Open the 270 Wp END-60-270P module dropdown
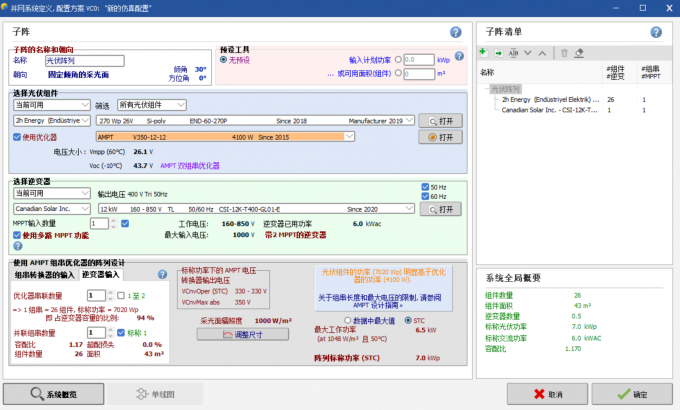The width and height of the screenshot is (680, 410). coord(255,121)
